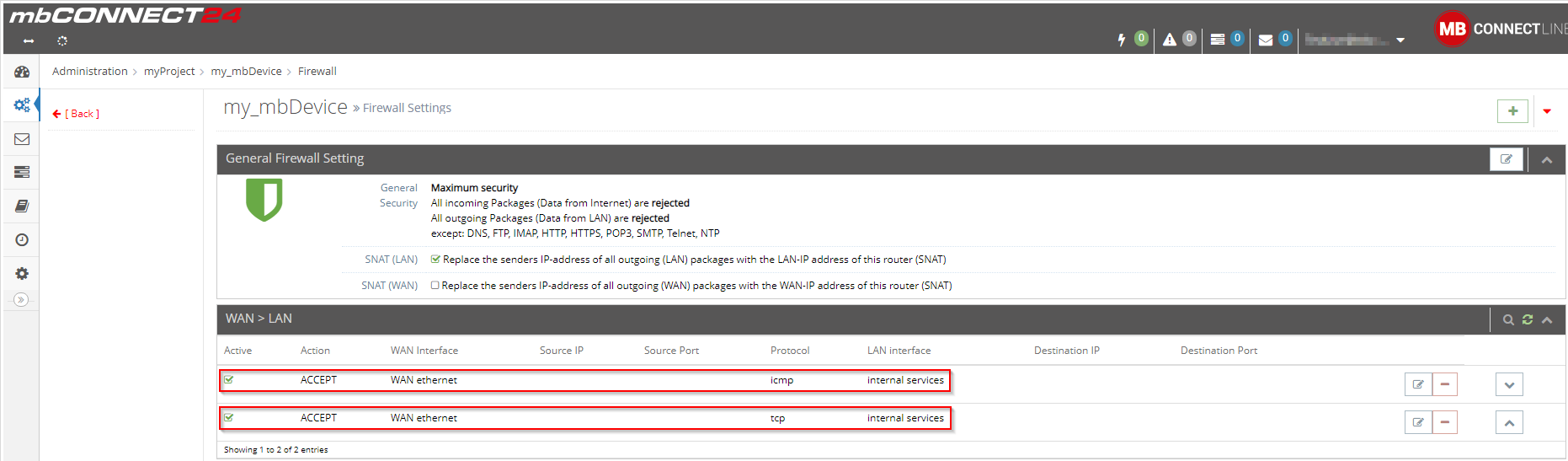Open the dashboard gauge icon in sidebar
This screenshot has width=1568, height=461.
pyautogui.click(x=22, y=72)
